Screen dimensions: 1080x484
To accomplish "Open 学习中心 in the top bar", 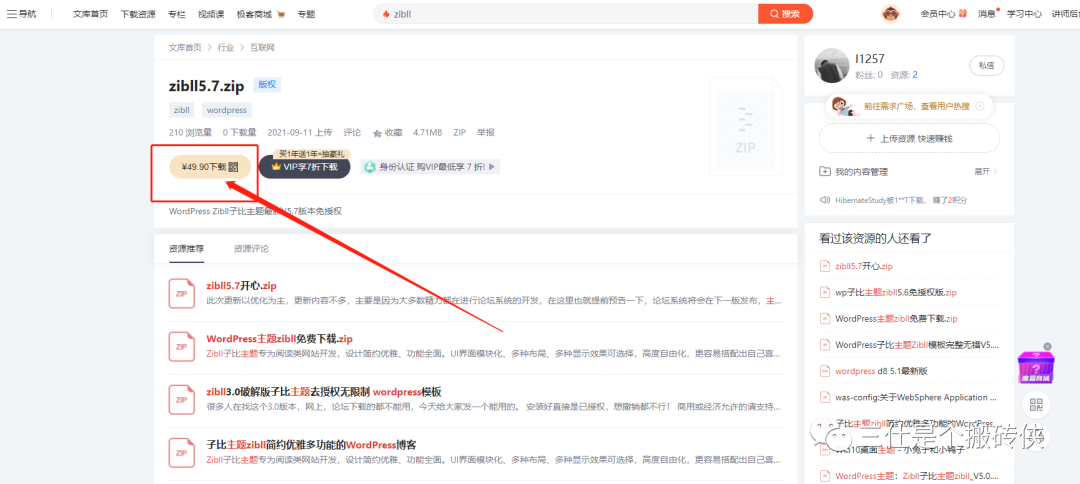I will coord(1024,14).
